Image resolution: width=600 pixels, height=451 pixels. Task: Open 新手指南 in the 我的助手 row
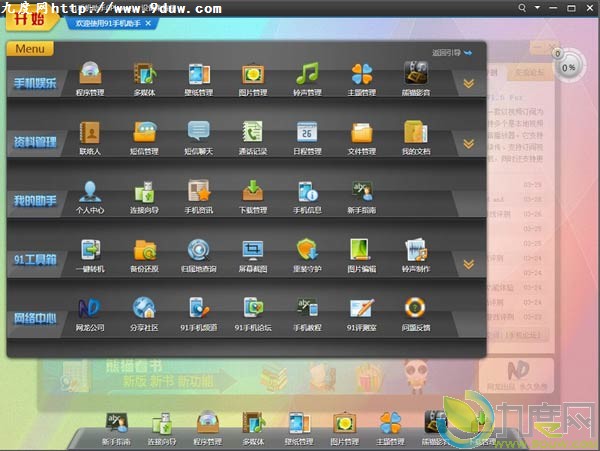point(362,197)
